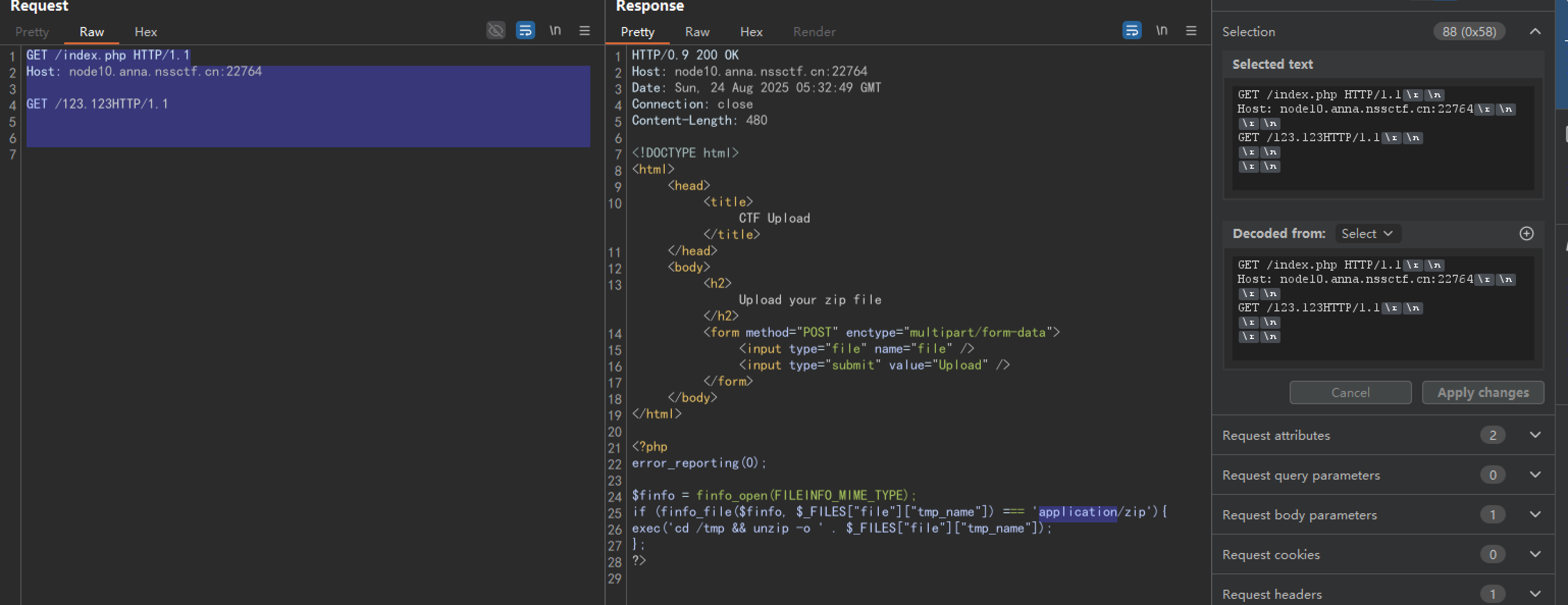Switch Response view to Raw tab

[x=697, y=32]
